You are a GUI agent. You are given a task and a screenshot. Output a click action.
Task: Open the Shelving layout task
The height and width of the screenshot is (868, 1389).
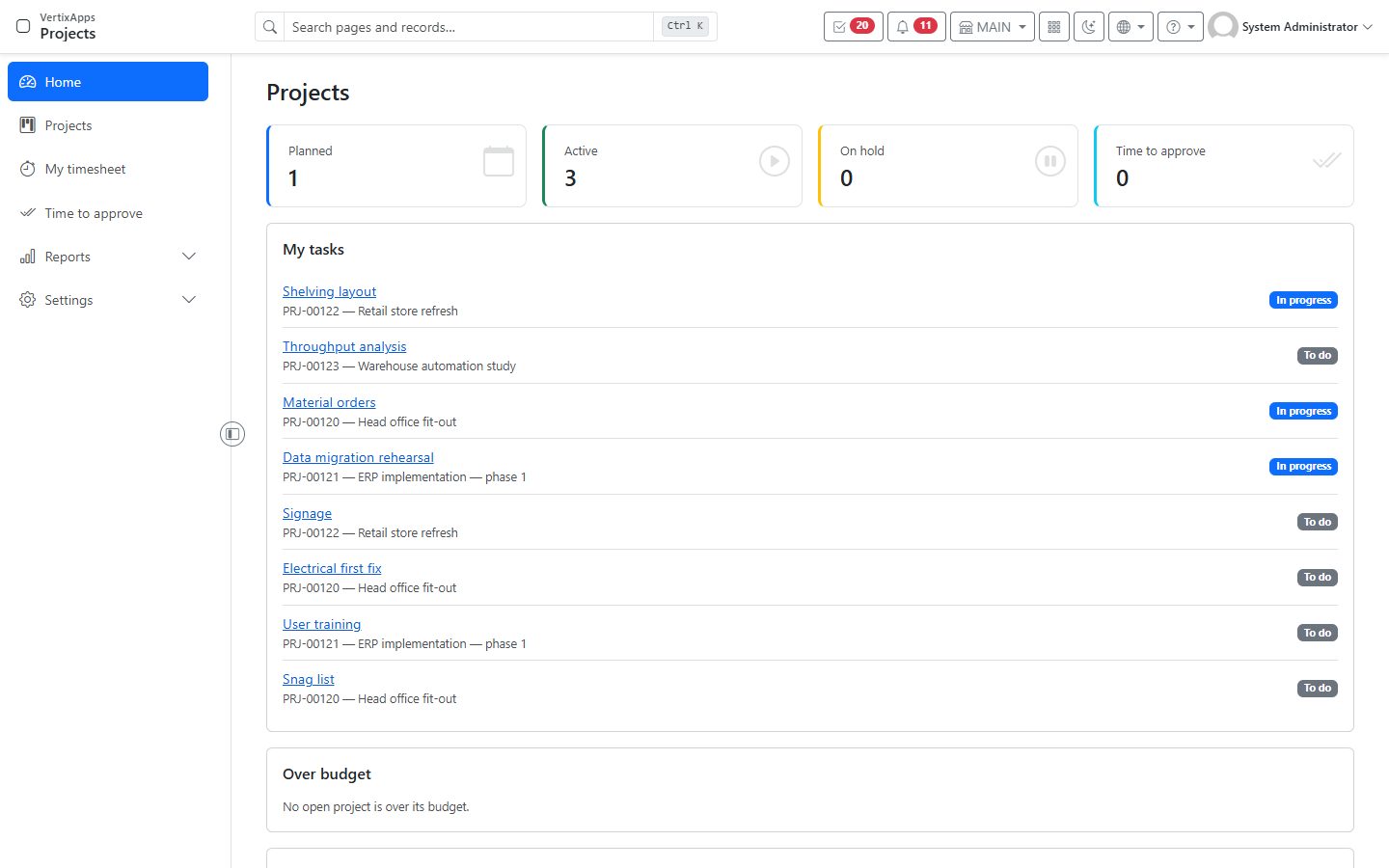coord(329,291)
